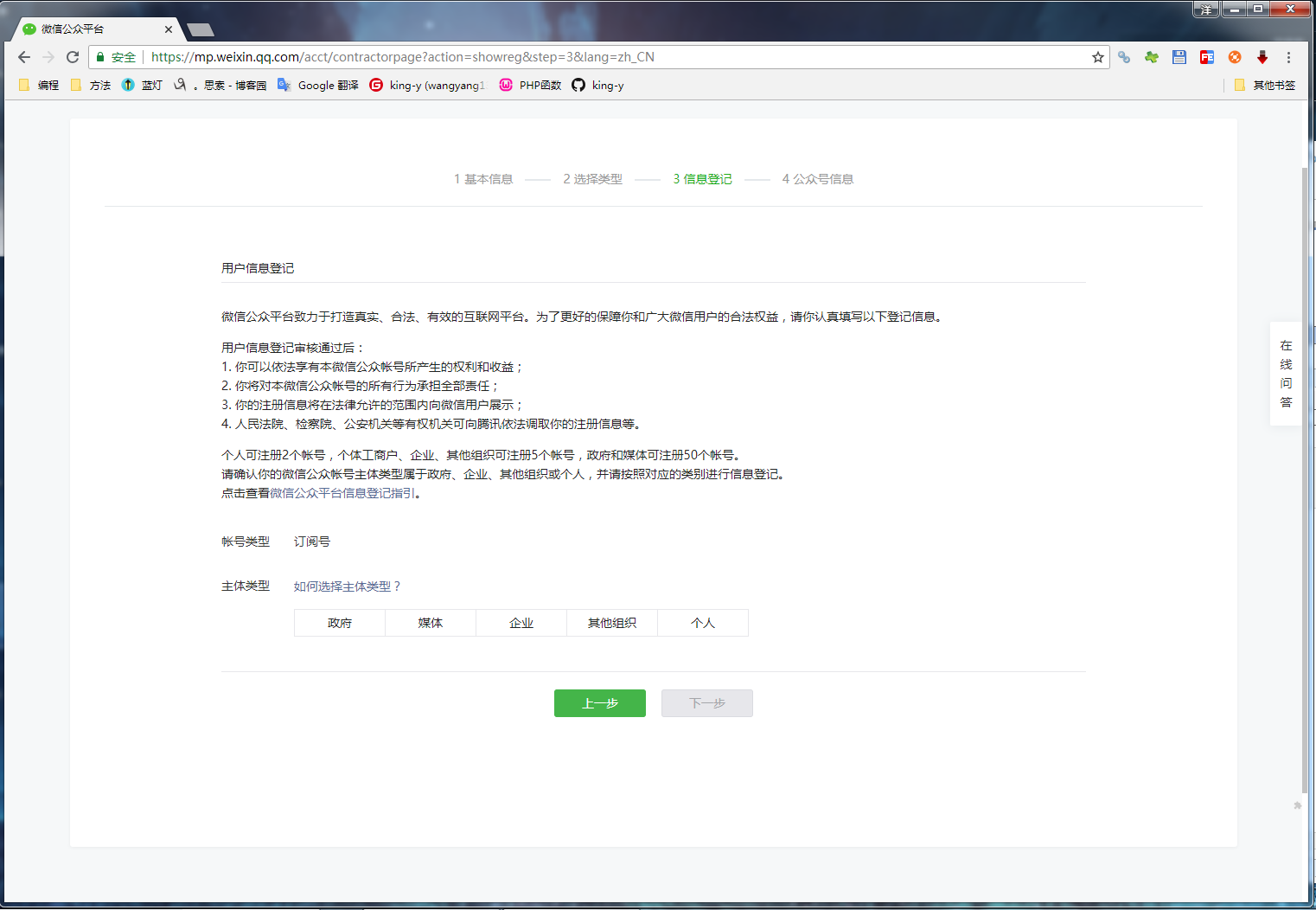Click step 2 选择类型
1316x910 pixels.
coord(592,179)
